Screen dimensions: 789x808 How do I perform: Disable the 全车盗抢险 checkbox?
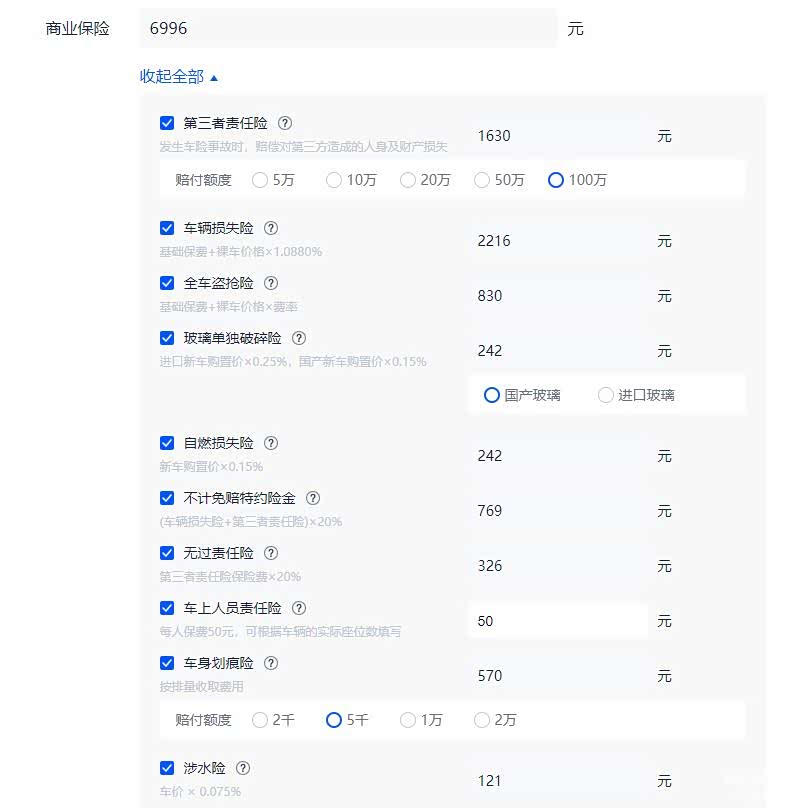point(167,283)
